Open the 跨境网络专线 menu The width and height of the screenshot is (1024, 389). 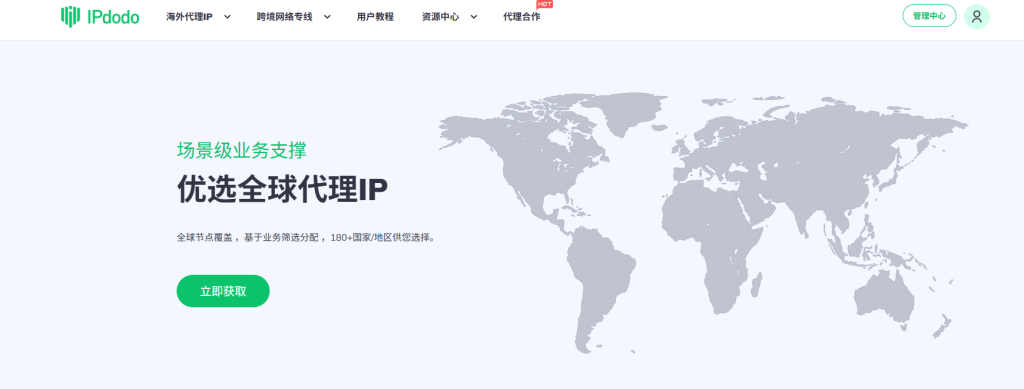[284, 17]
